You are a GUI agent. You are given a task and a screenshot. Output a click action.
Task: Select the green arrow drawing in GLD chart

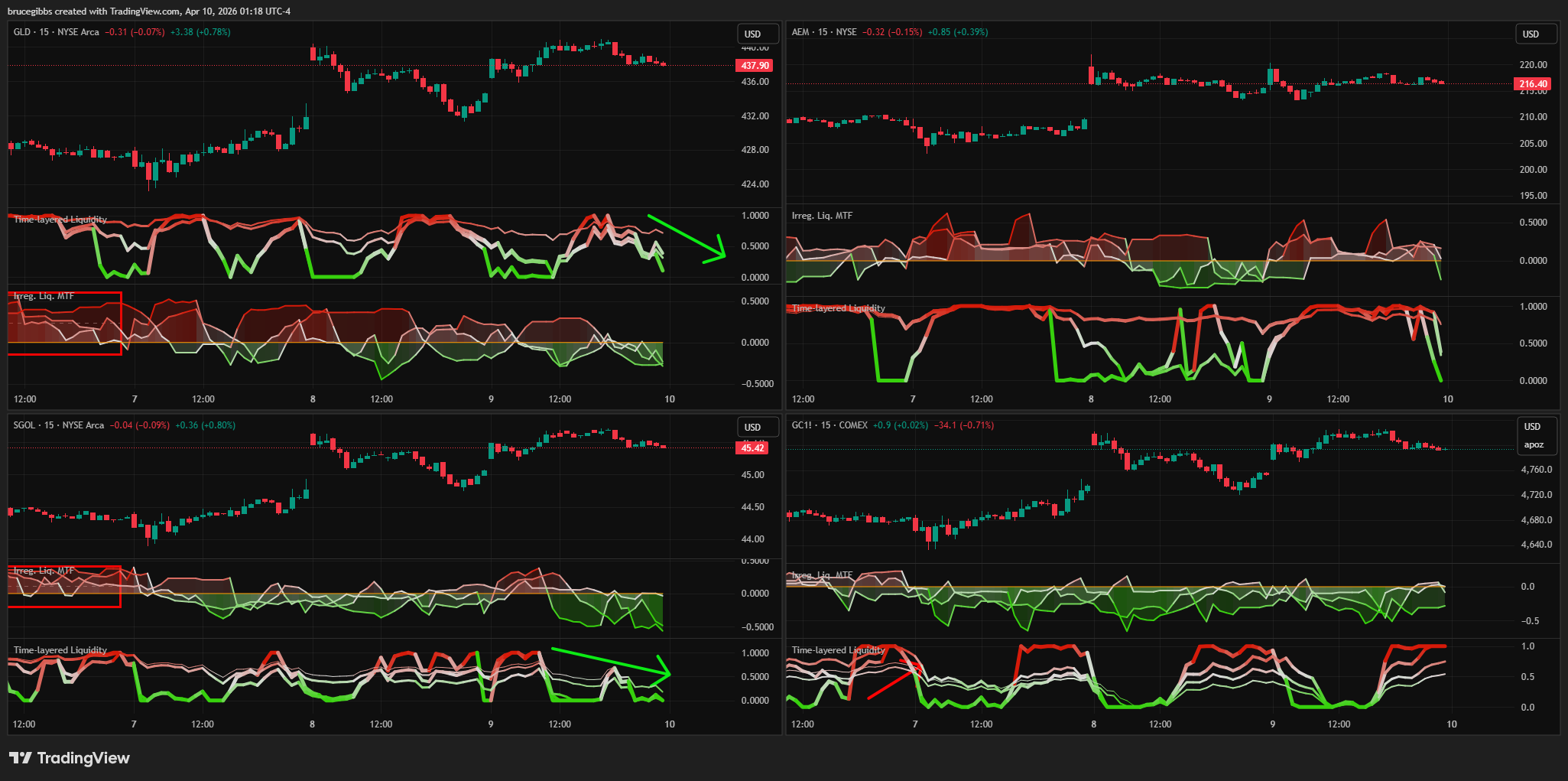point(685,237)
